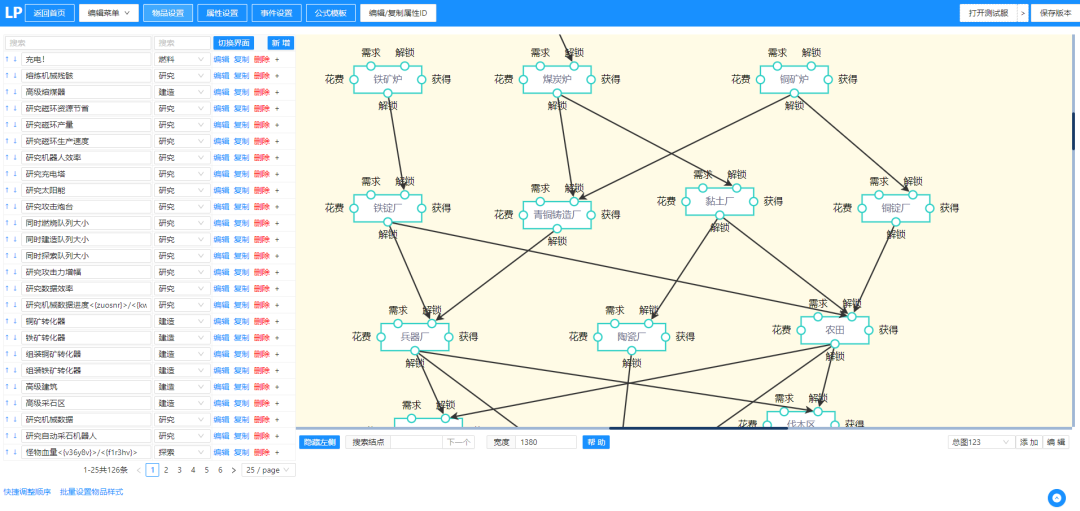This screenshot has height=511, width=1080.
Task: Click the 获得 port on 铜锭厂 node
Action: coord(931,208)
